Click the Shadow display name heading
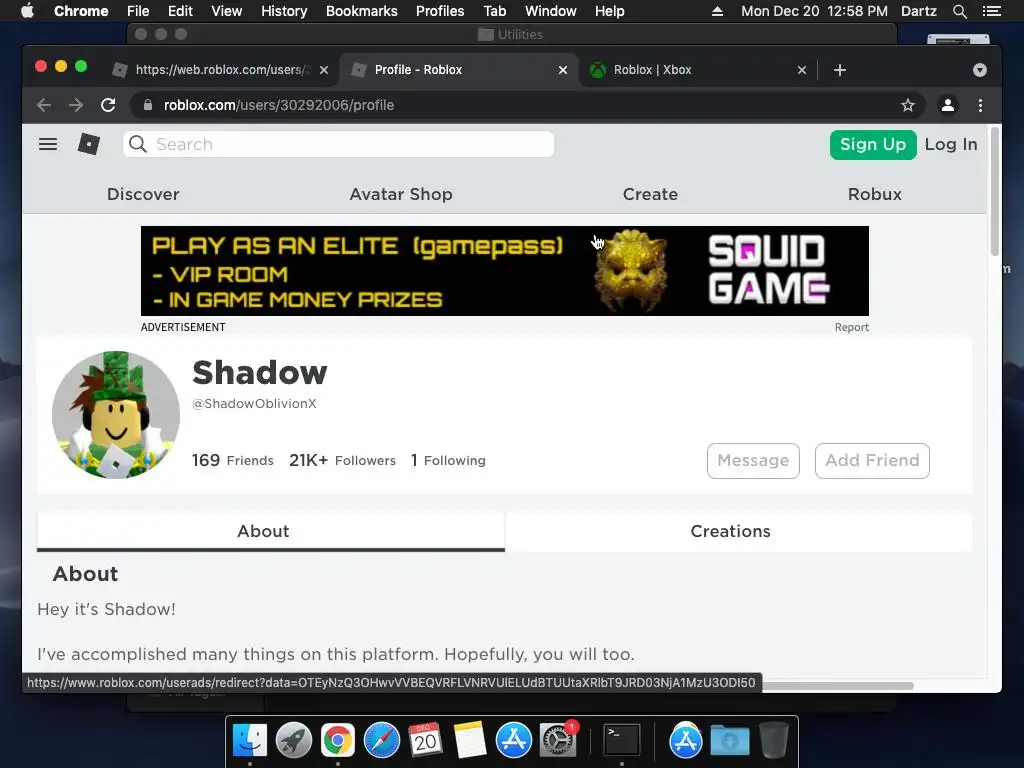1024x768 pixels. click(x=260, y=372)
